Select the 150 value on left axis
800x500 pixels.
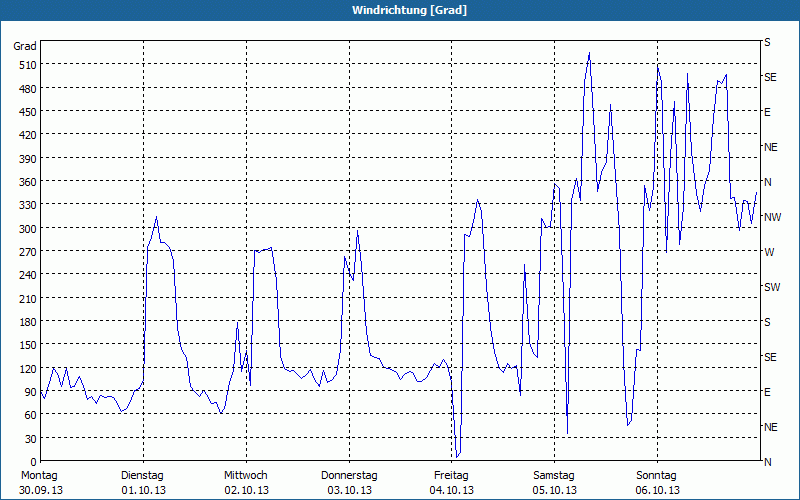coord(28,345)
